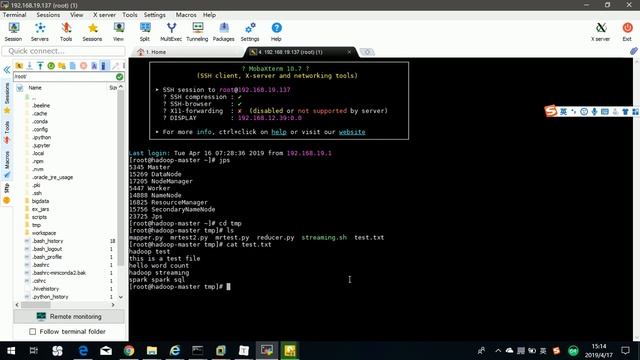Image resolution: width=640 pixels, height=360 pixels.
Task: Click the Exit power icon
Action: point(627,32)
